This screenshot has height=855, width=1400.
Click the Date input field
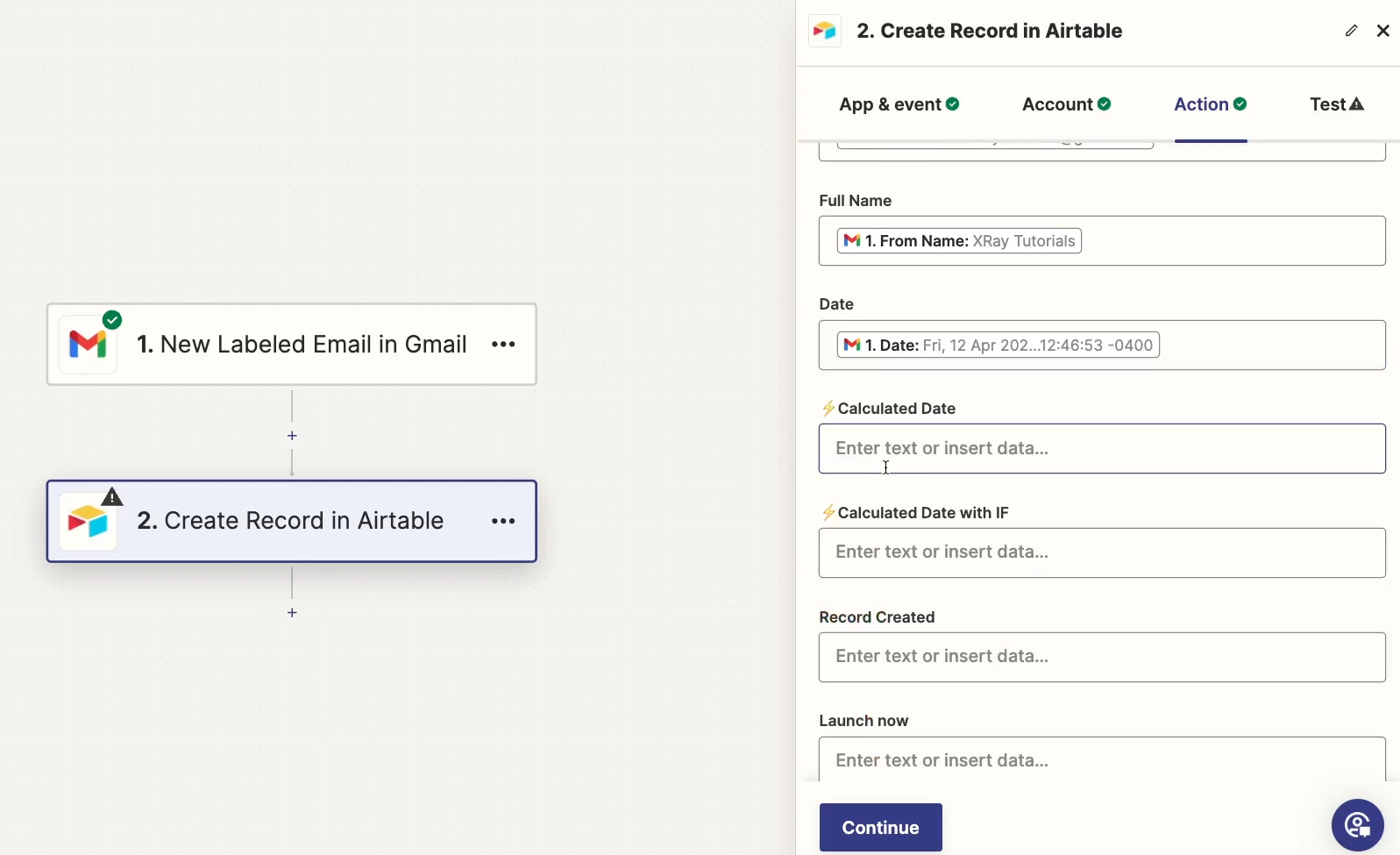1102,345
